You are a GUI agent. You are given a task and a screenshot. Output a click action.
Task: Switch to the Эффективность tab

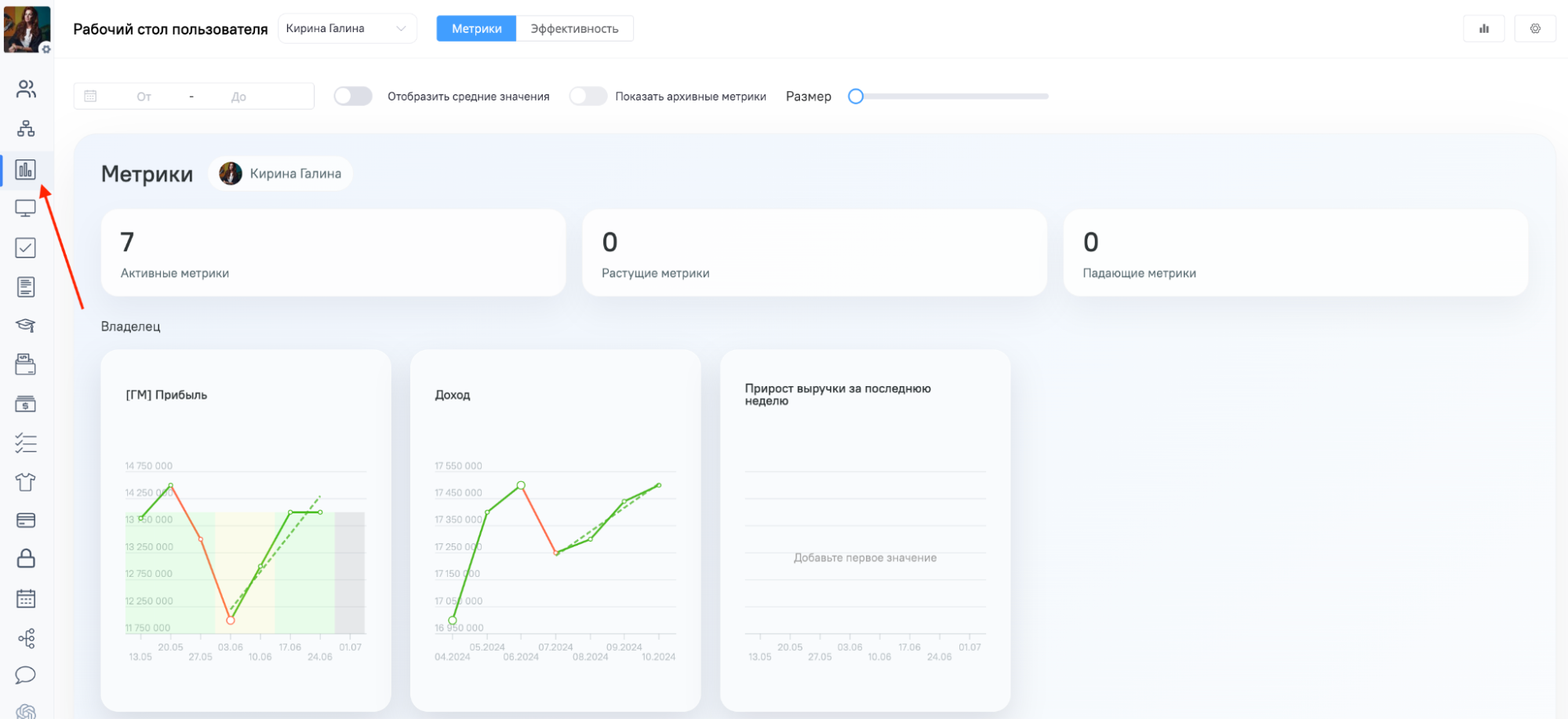tap(574, 29)
